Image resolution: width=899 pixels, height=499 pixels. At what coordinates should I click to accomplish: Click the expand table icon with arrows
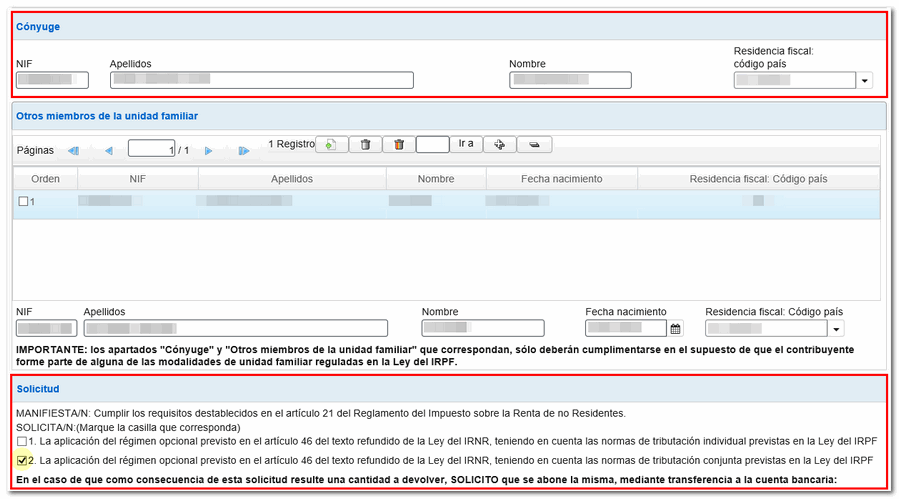[x=499, y=145]
